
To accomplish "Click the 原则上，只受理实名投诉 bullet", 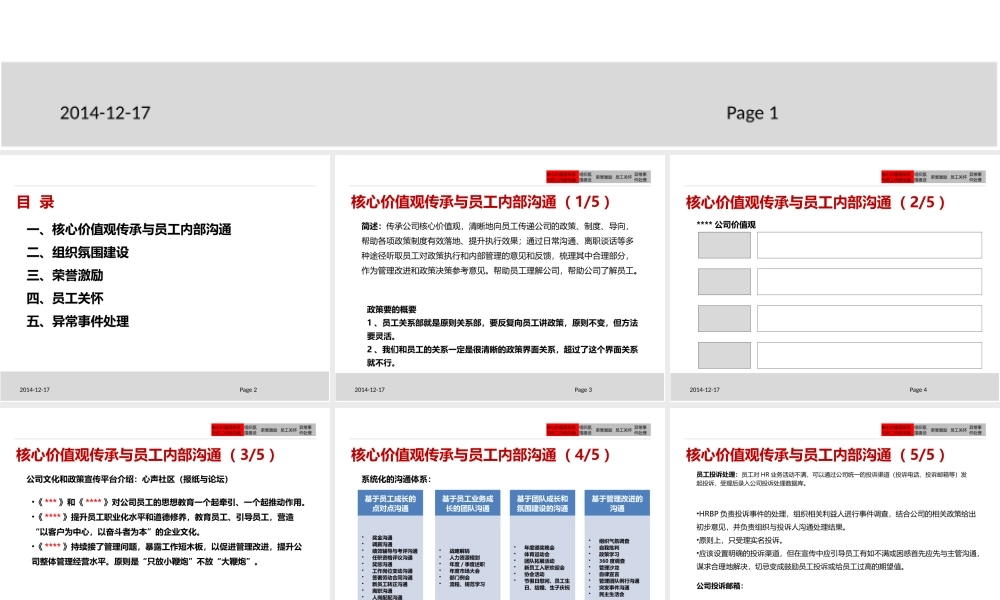I will [740, 540].
